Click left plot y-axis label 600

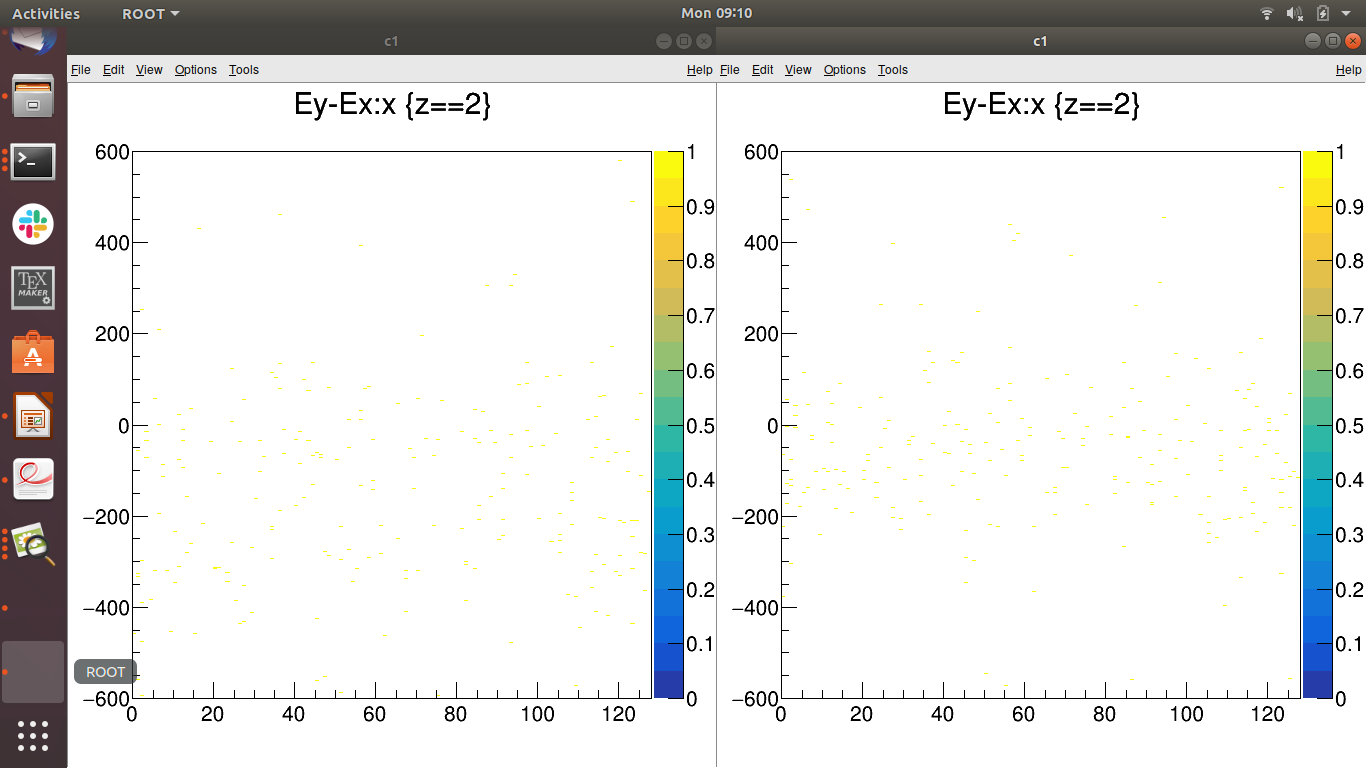point(112,152)
